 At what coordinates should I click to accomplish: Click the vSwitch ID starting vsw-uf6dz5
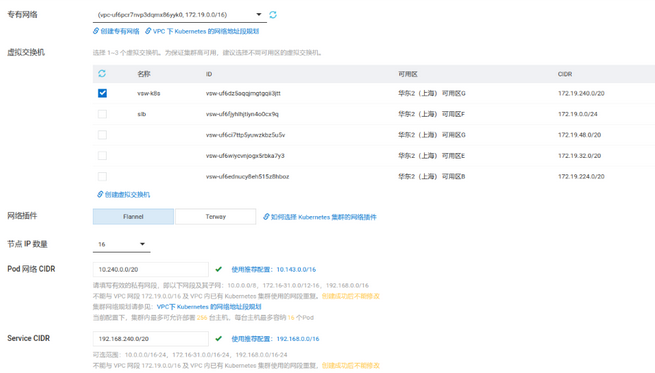point(243,93)
